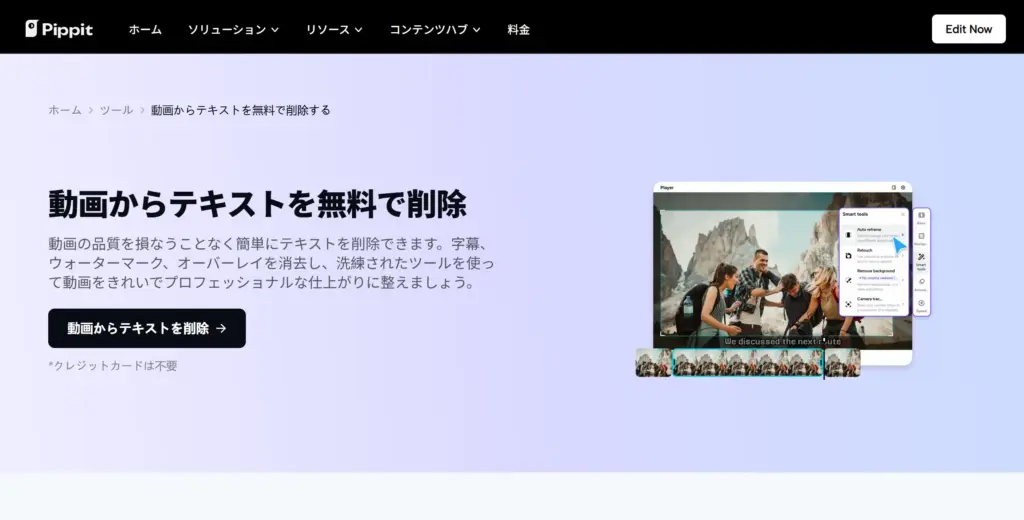This screenshot has width=1024, height=520.
Task: Select the highlighted middle clip on timeline
Action: (748, 363)
